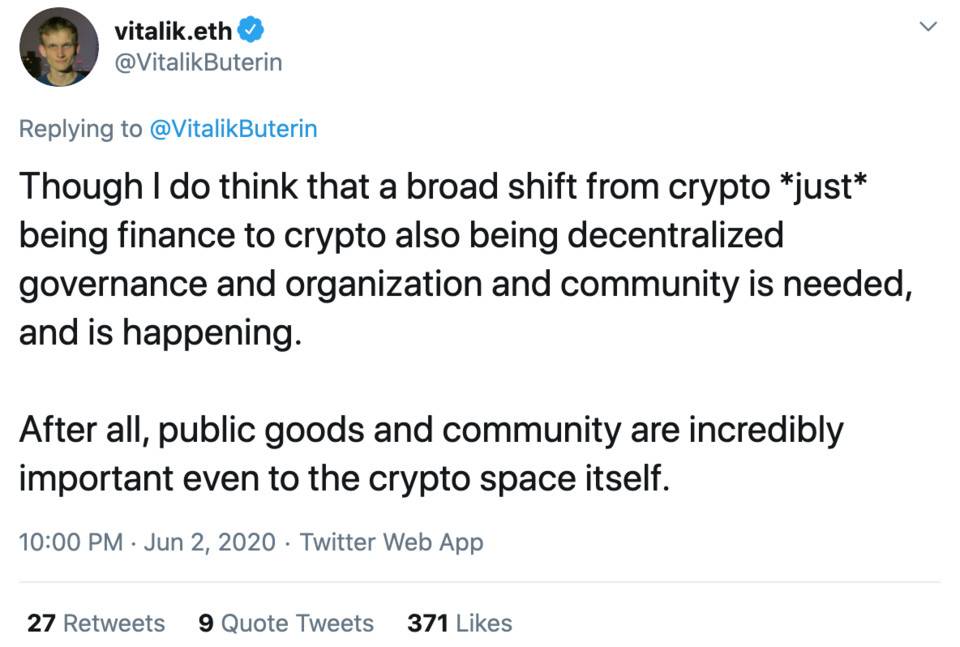Expand the tweet options chevron

click(928, 26)
